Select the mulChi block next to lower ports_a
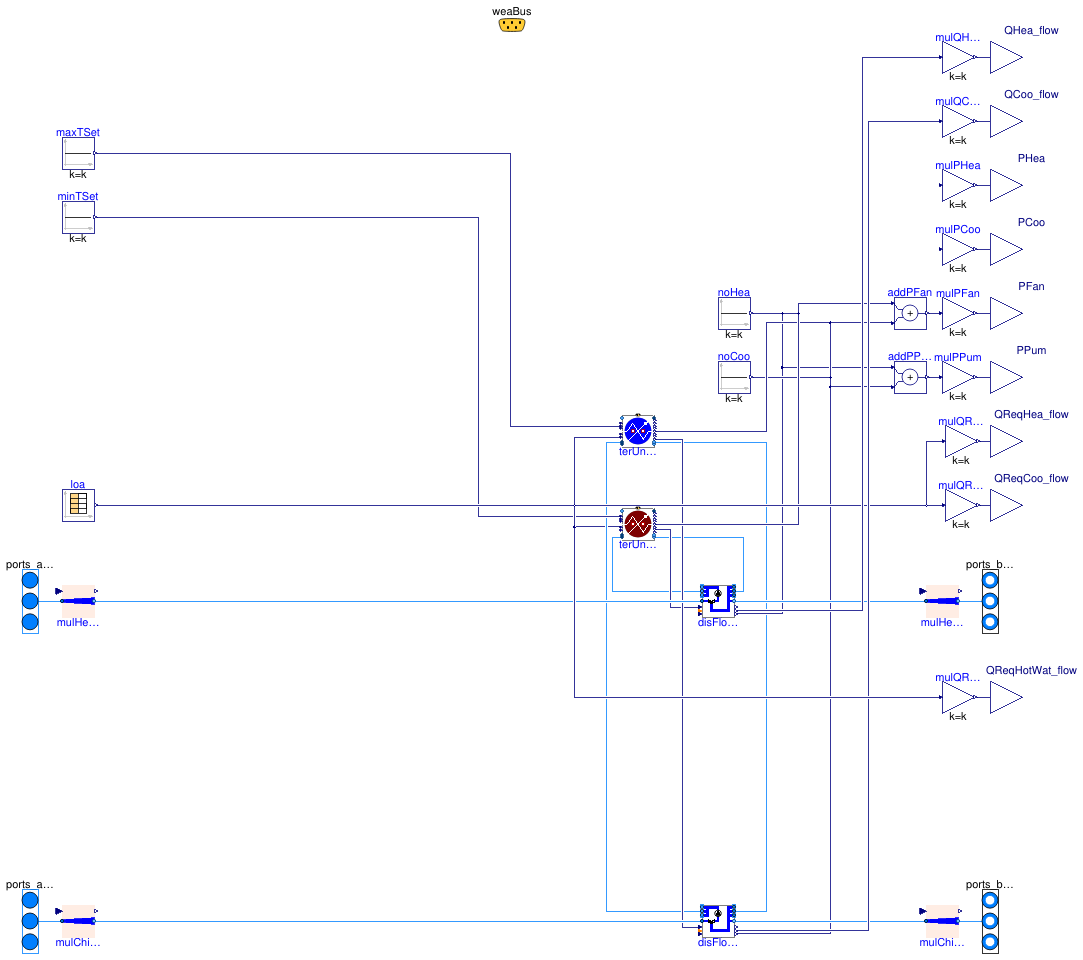The width and height of the screenshot is (1083, 960). tap(78, 921)
